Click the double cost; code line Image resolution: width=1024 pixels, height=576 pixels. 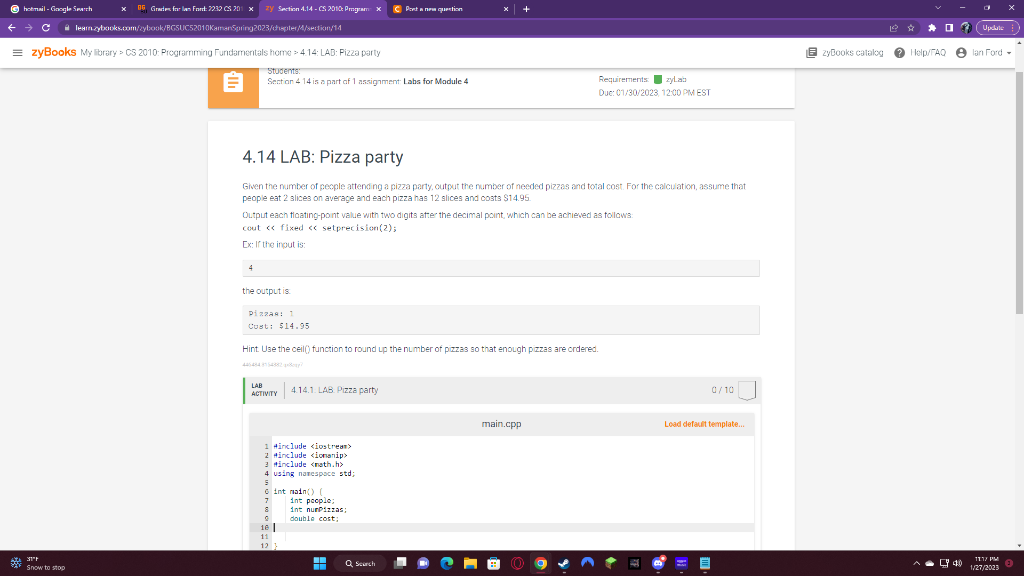[314, 519]
